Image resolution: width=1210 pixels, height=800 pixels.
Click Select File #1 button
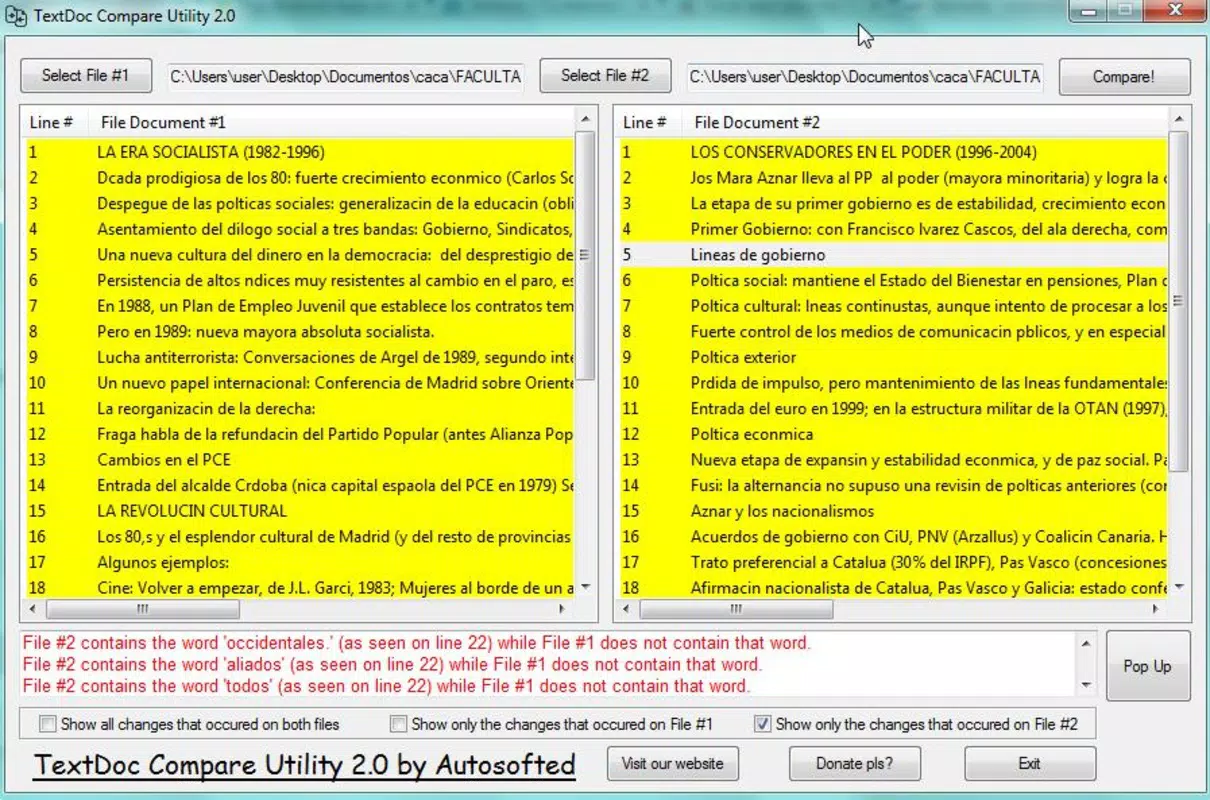pos(86,75)
